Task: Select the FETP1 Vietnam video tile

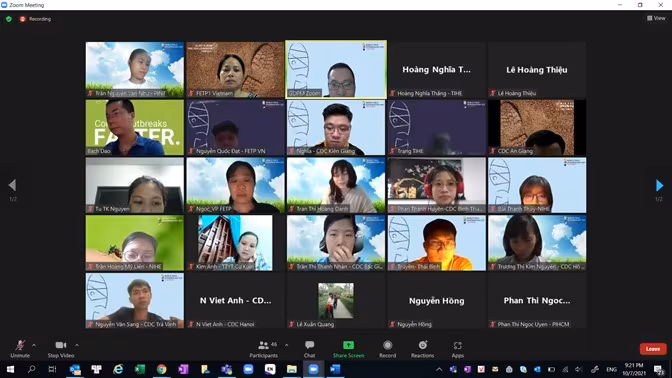Action: (x=235, y=69)
